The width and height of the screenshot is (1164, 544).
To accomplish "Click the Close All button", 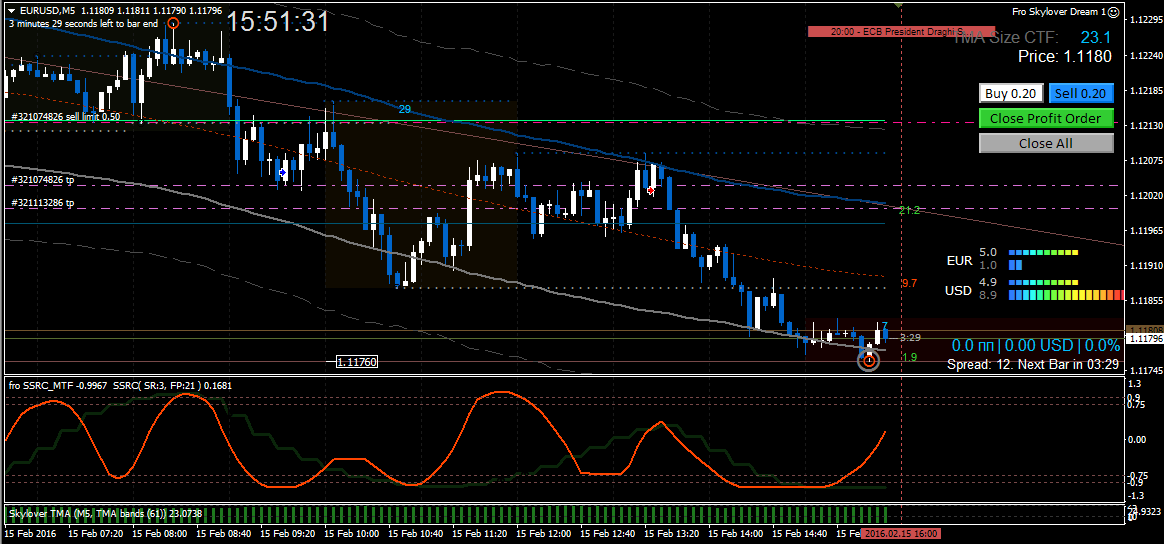I will coord(1046,143).
